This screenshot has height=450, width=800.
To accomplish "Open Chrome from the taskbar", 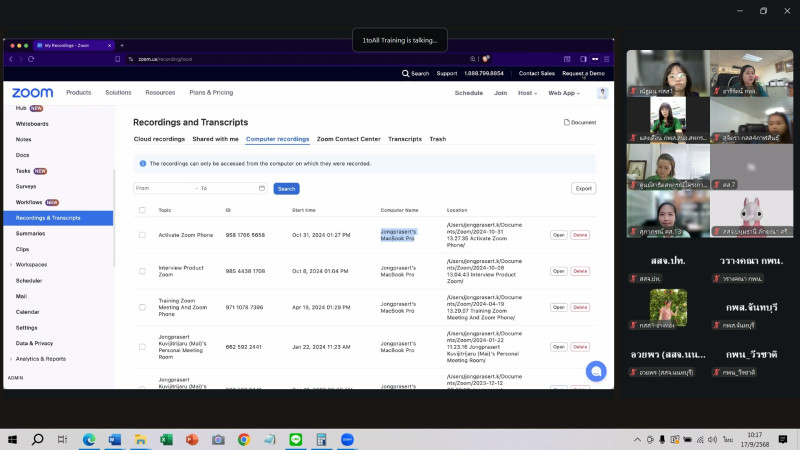I will click(244, 439).
